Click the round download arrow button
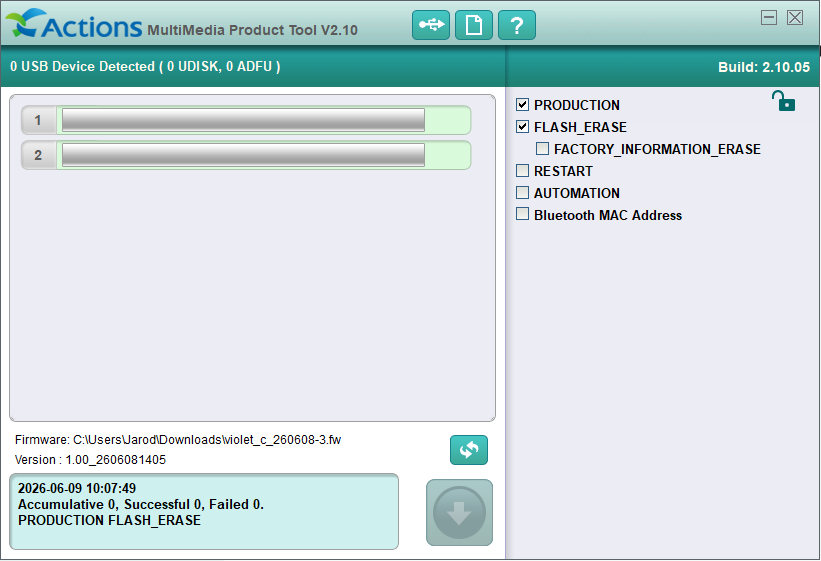 pos(459,512)
